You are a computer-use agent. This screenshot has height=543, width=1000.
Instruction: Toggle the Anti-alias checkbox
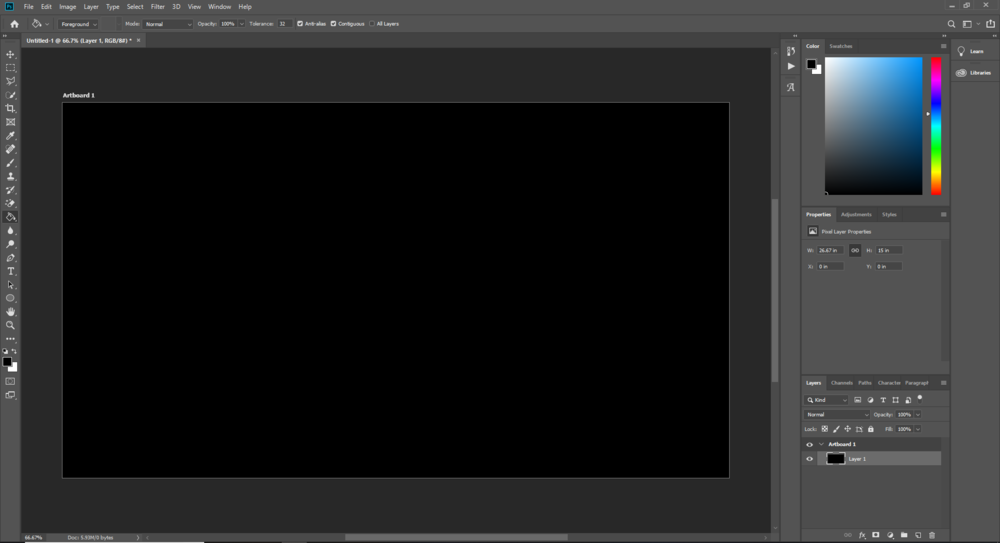coord(300,24)
